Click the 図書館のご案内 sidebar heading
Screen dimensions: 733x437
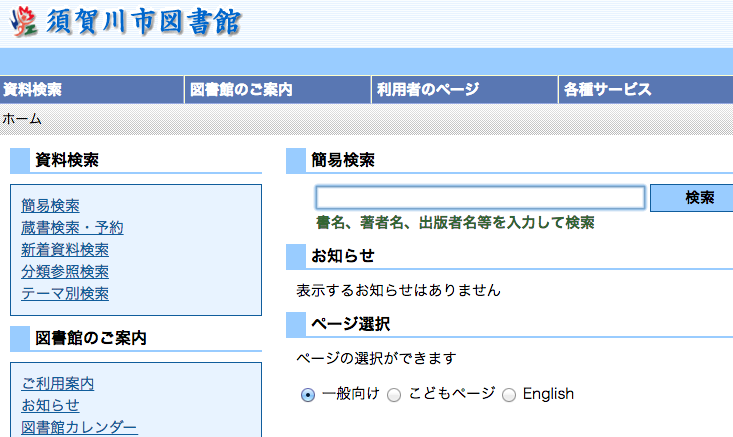pyautogui.click(x=91, y=338)
